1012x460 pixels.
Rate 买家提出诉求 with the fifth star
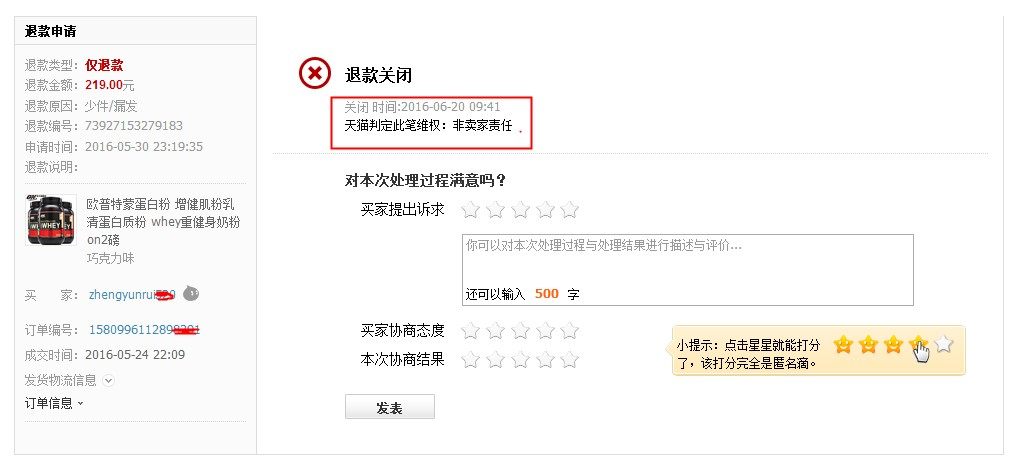569,210
